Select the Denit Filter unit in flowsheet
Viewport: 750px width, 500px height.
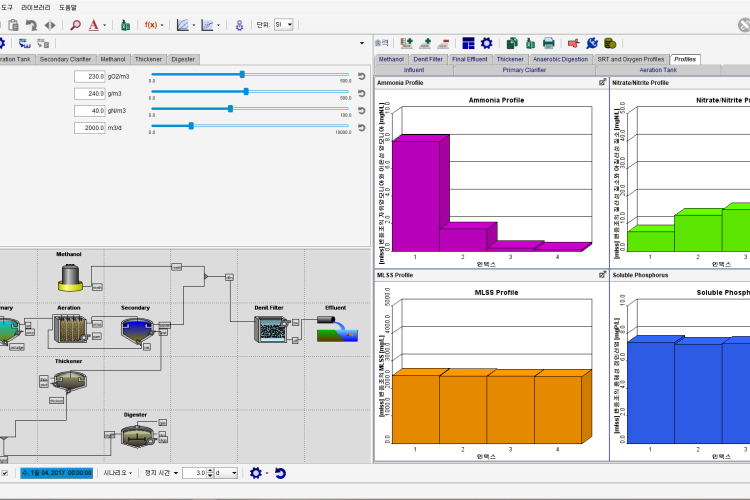(271, 330)
